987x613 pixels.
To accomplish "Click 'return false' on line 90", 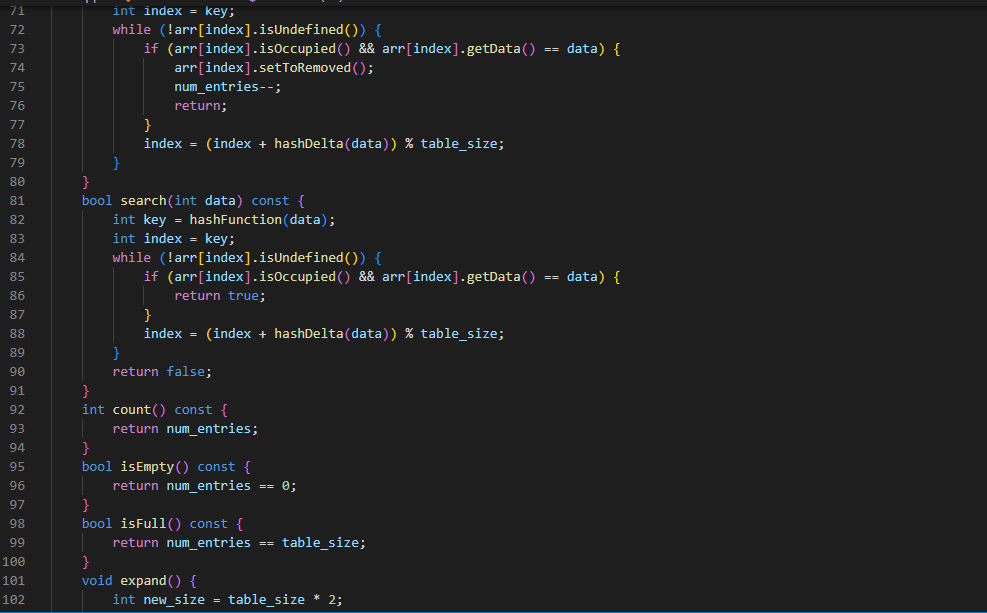I will coord(159,372).
